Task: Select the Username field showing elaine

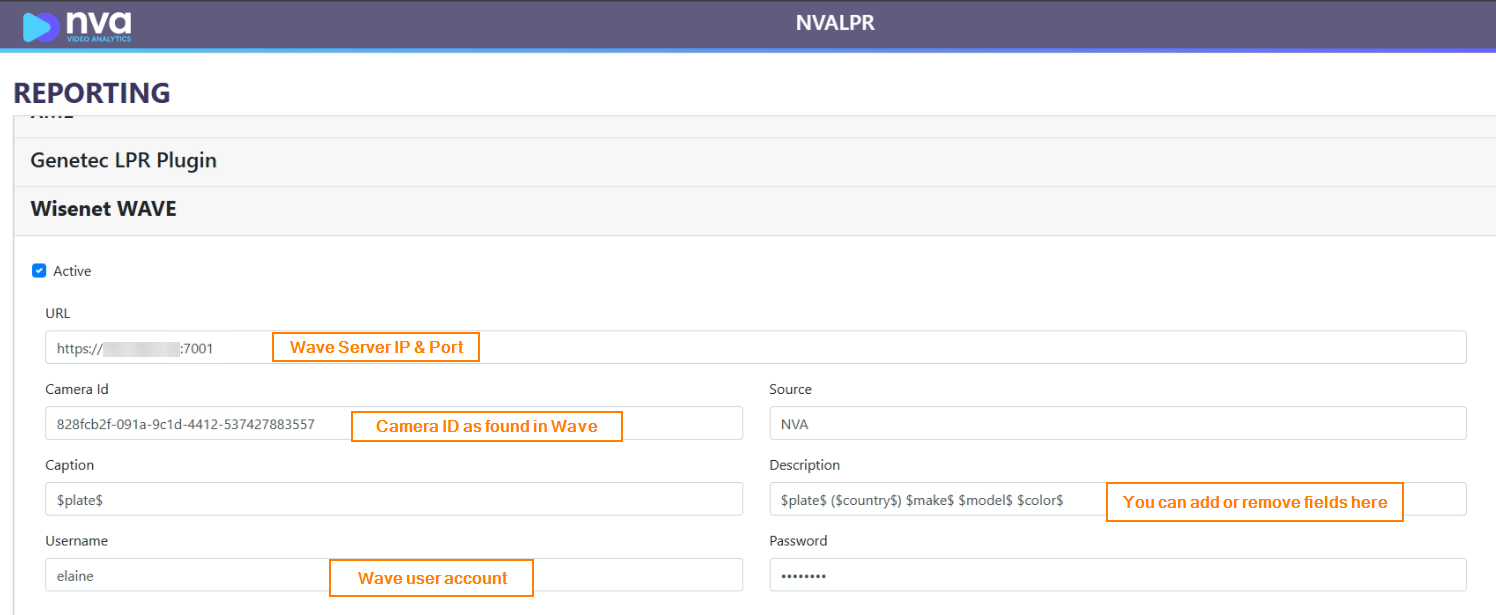Action: (393, 575)
